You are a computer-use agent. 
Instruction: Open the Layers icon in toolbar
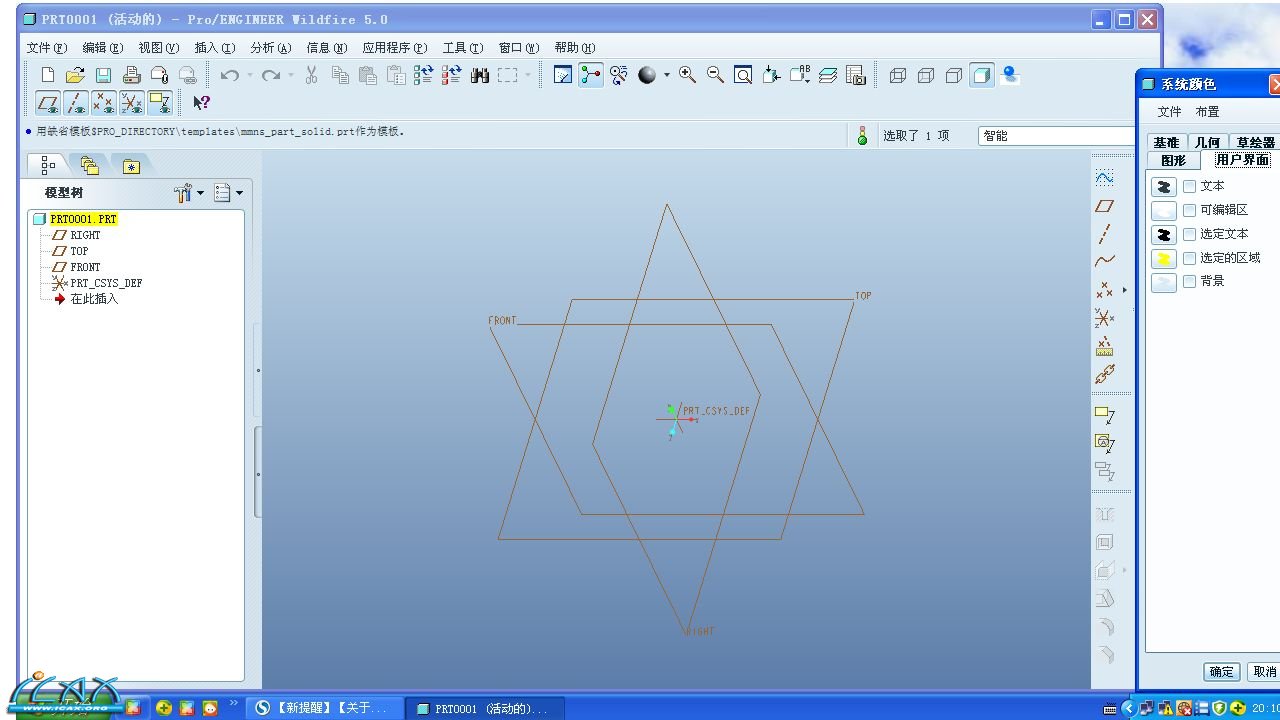(827, 75)
